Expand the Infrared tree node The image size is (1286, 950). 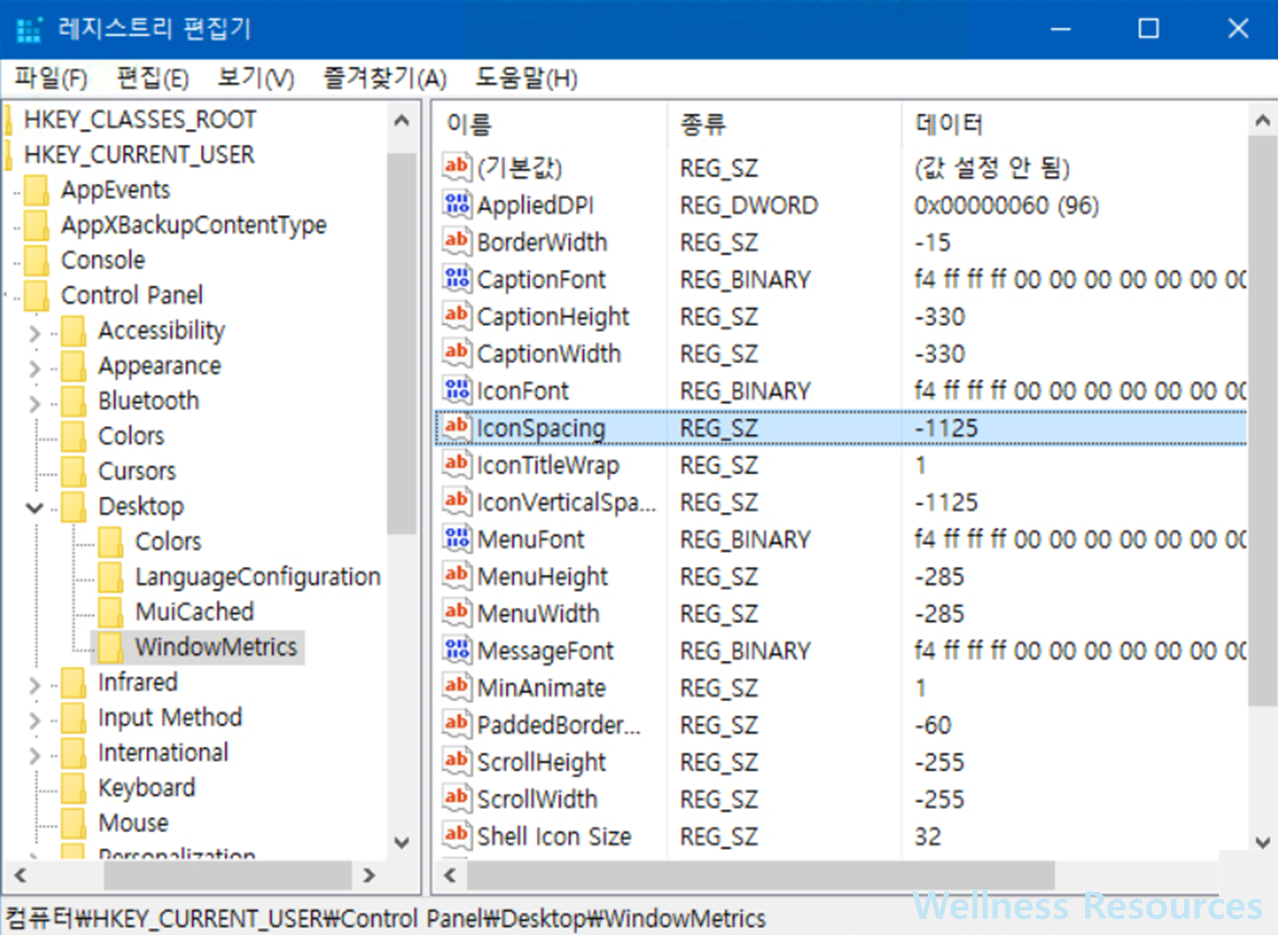[x=35, y=684]
